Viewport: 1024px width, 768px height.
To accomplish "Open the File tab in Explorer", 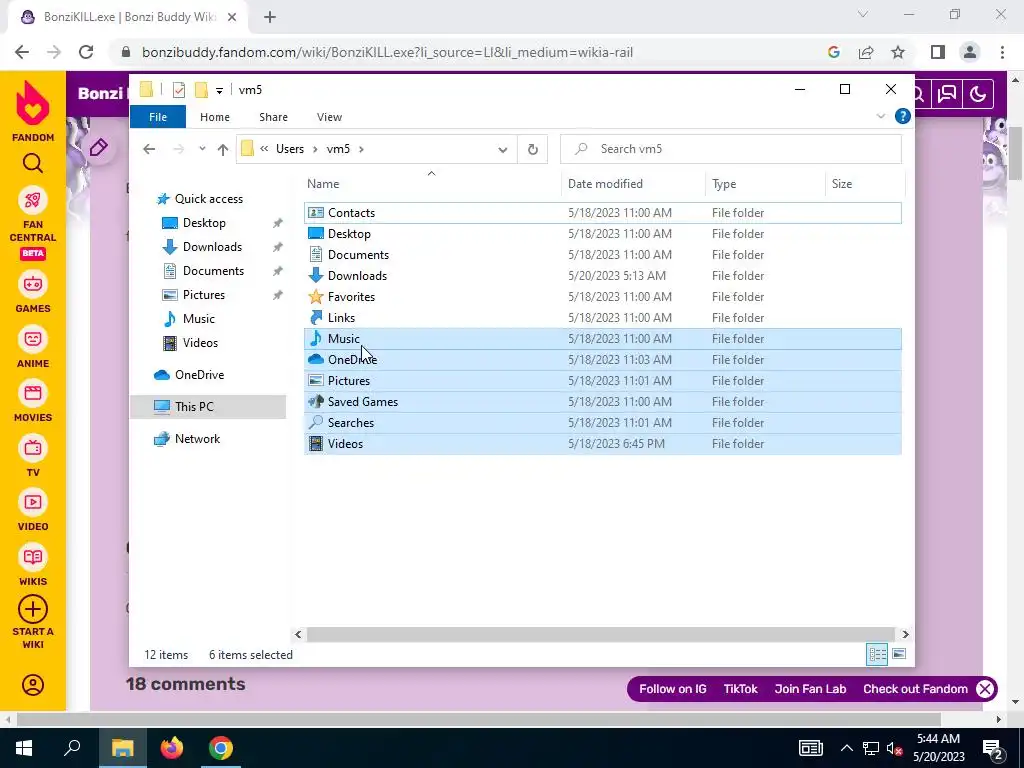I will [x=158, y=117].
